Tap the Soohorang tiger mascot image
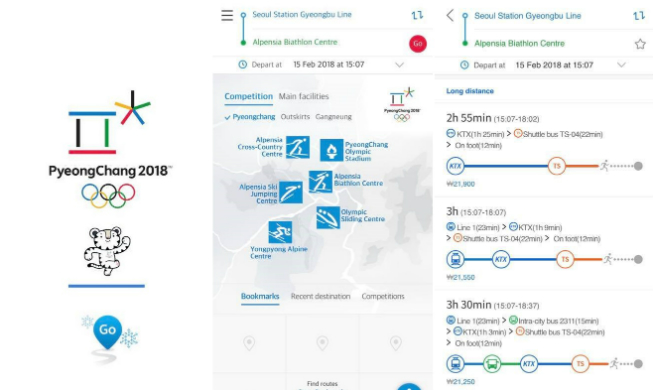The height and width of the screenshot is (390, 653). 107,250
